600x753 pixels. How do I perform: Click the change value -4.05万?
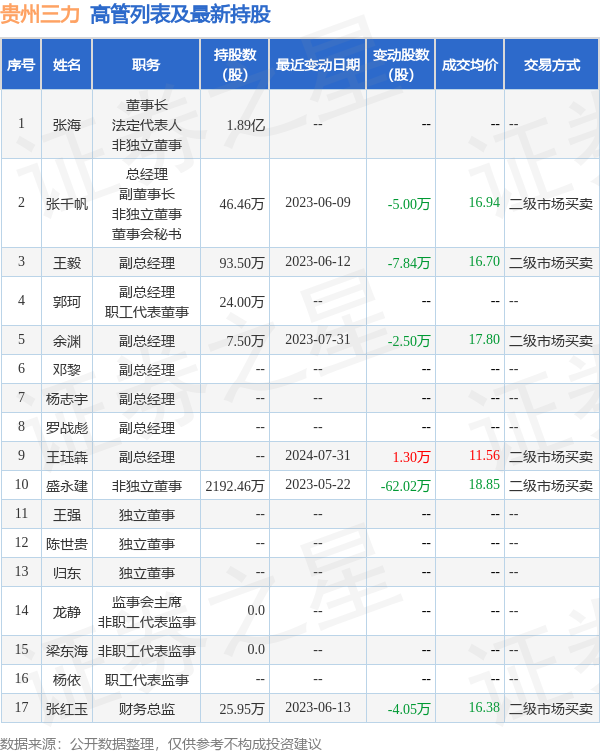tap(409, 709)
